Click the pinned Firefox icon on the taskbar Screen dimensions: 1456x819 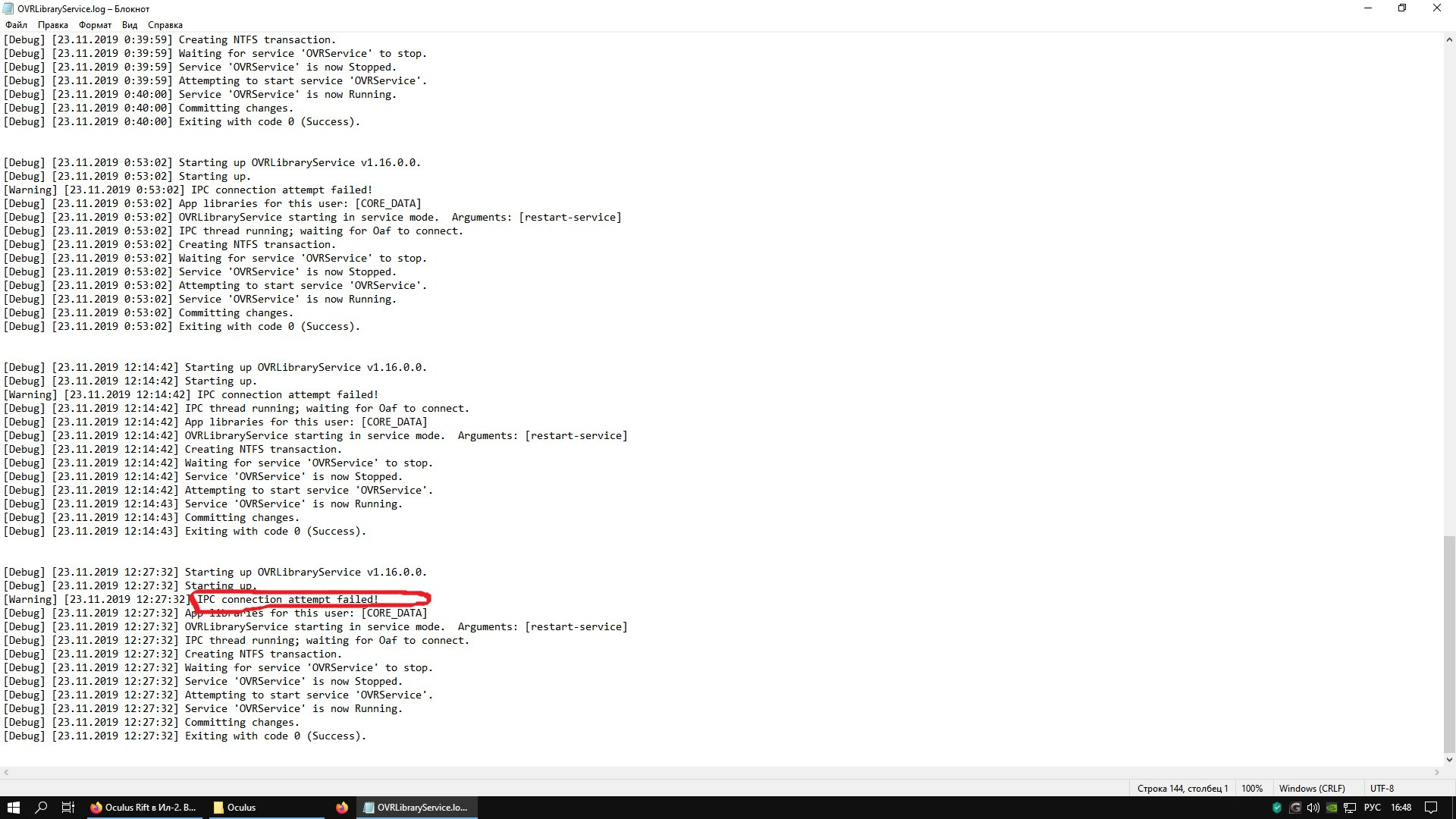pyautogui.click(x=342, y=808)
